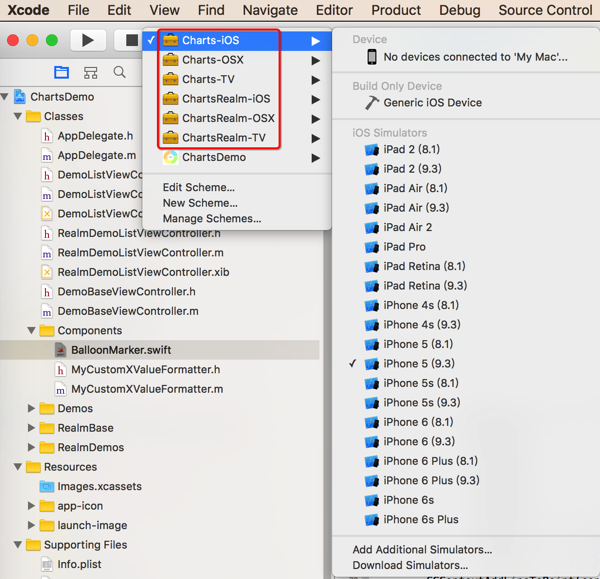This screenshot has width=600, height=579.
Task: Select MyCustomXValueFormatter.m in navigator
Action: [147, 389]
